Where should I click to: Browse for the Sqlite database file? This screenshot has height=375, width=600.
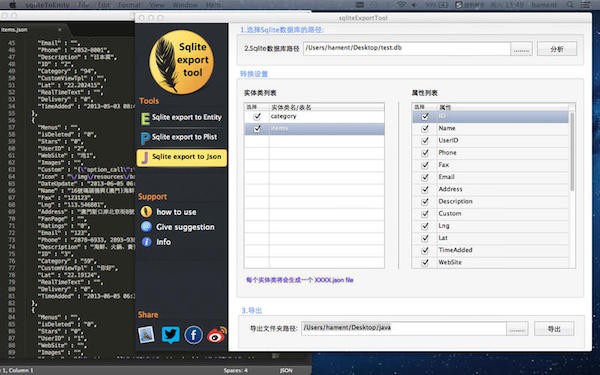(521, 49)
